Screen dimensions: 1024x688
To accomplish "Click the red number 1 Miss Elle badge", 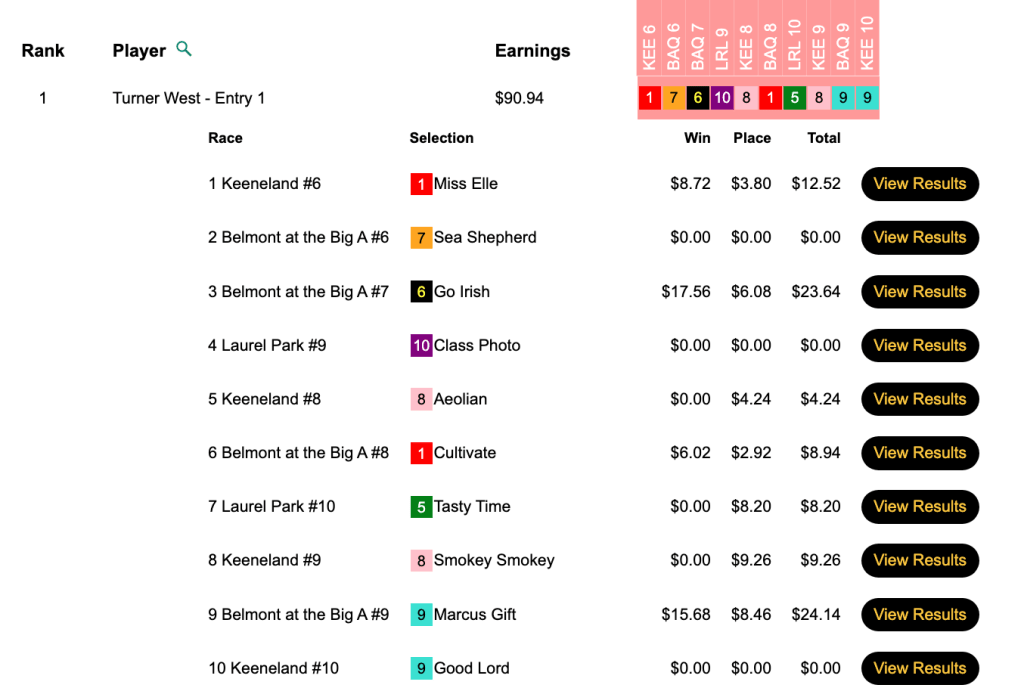I will coord(421,184).
